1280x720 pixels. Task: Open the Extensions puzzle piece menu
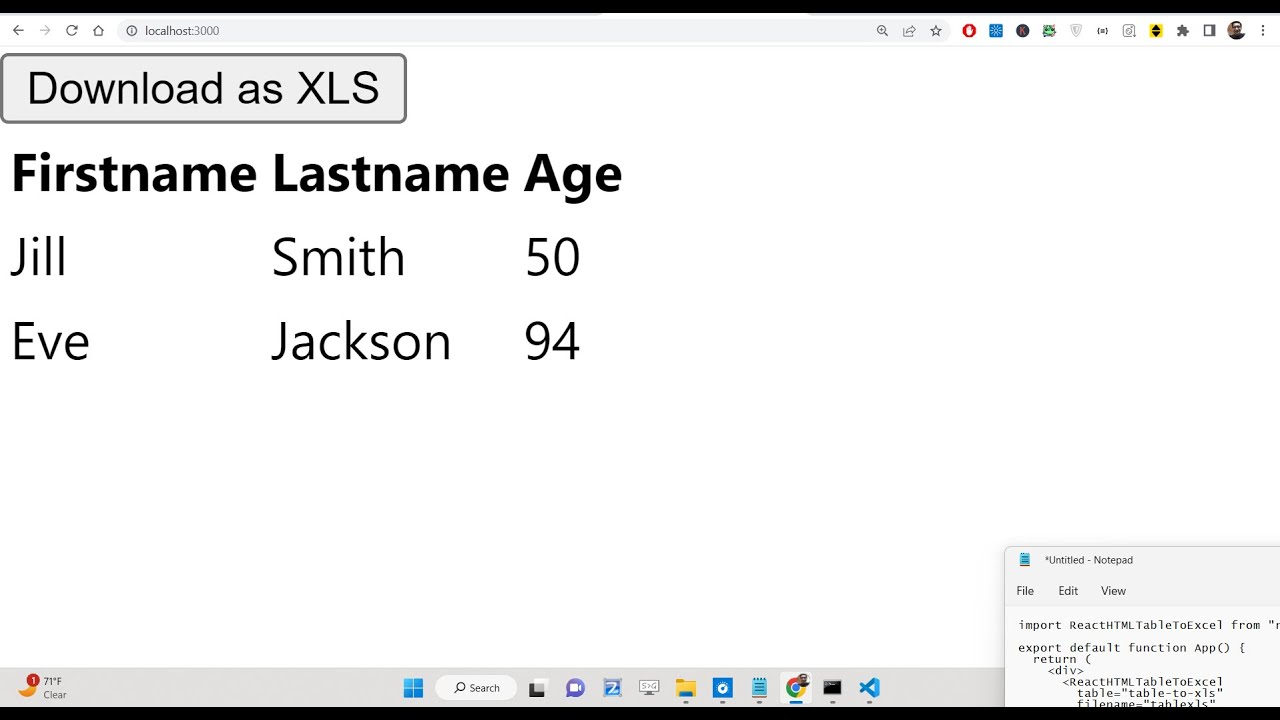[x=1183, y=31]
